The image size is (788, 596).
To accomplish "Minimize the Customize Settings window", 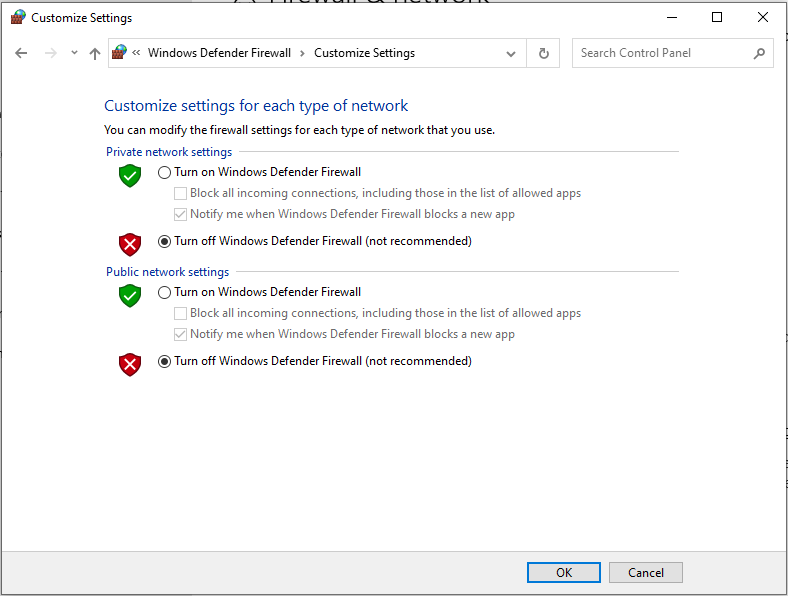I will (672, 18).
